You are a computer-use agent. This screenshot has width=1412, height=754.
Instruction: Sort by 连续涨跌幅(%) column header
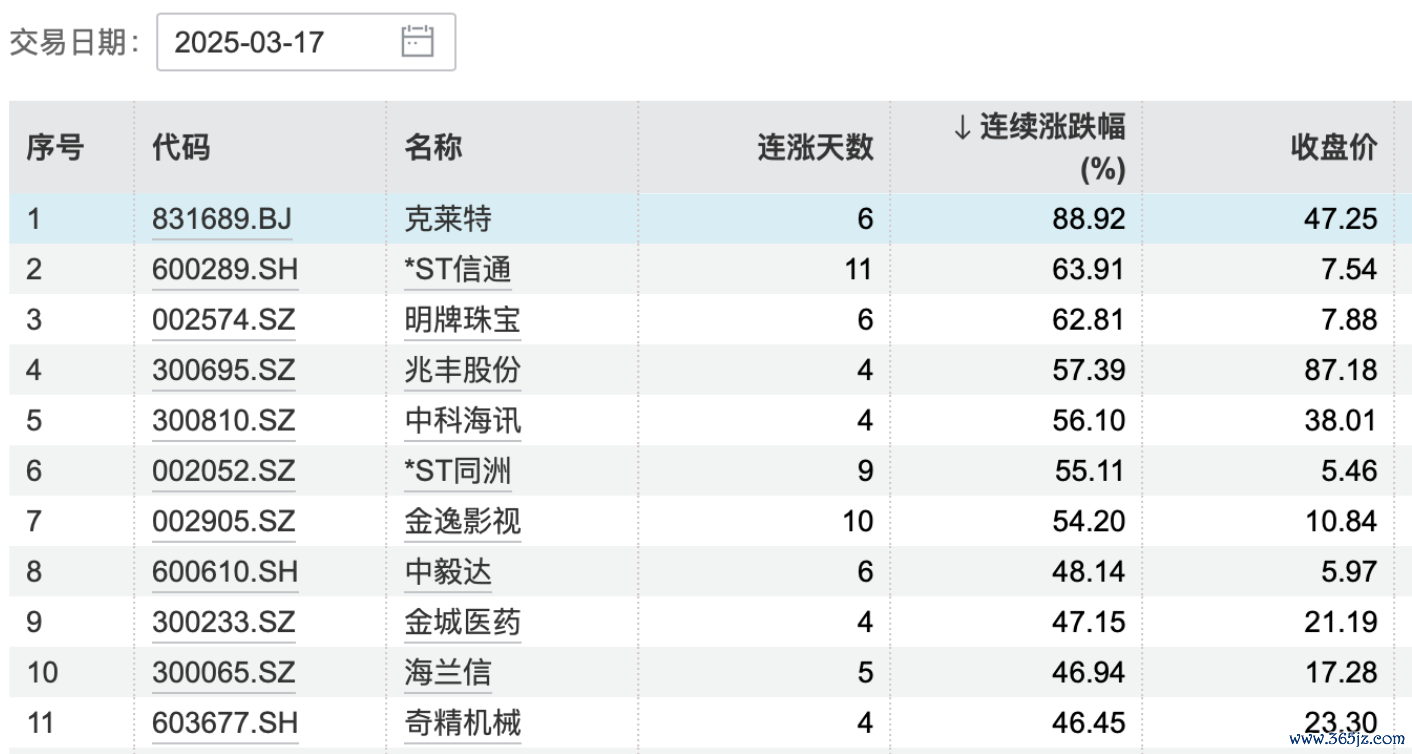1038,148
